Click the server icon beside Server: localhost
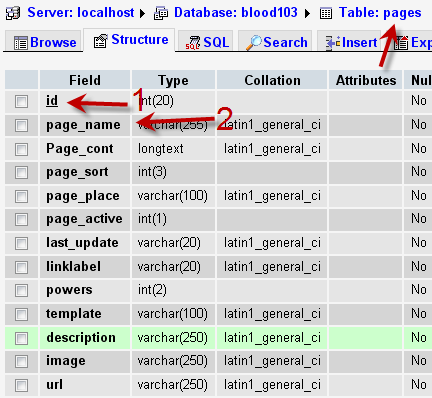Screen dimensions: 432x398 point(12,13)
